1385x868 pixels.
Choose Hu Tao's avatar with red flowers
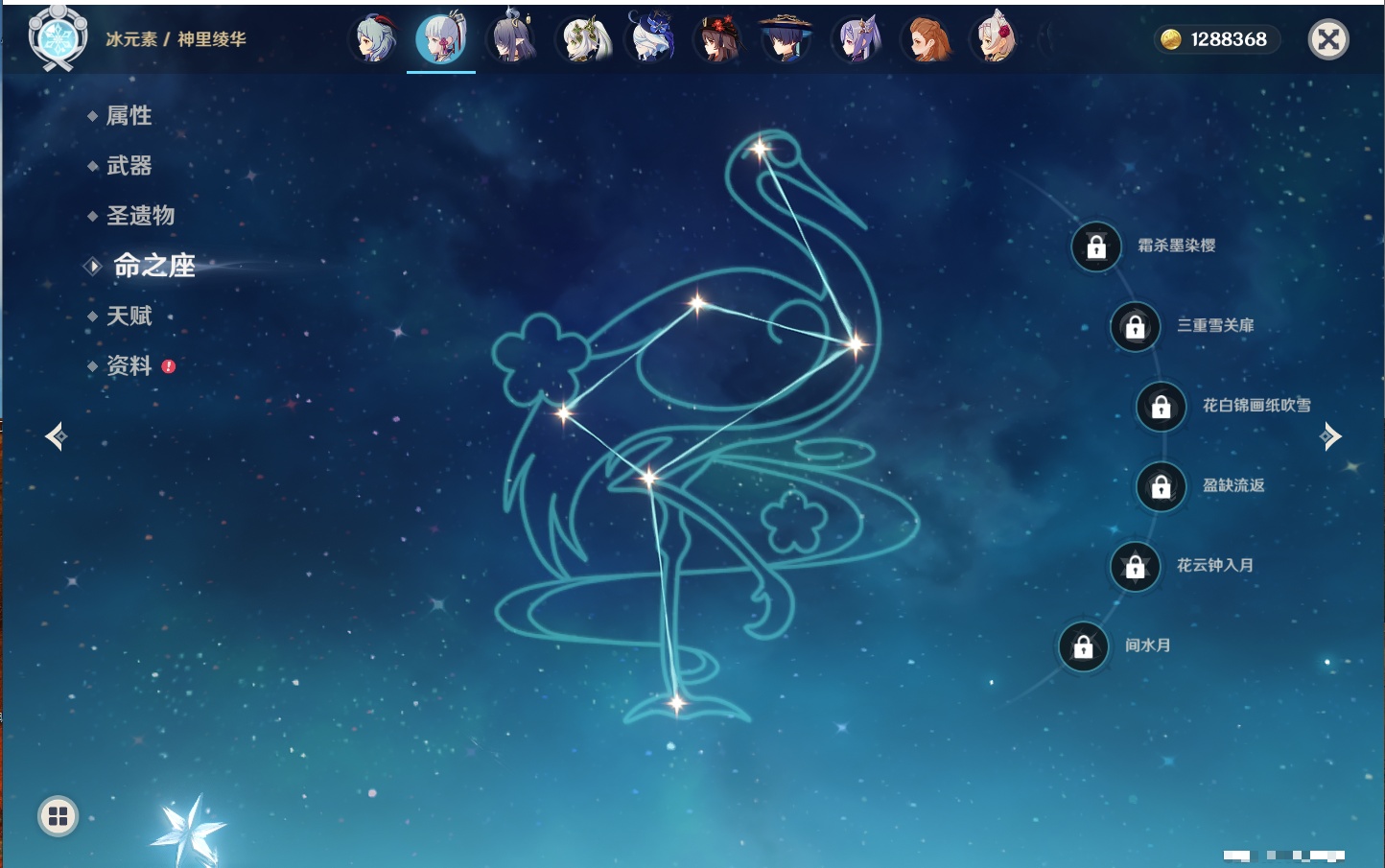coord(718,39)
